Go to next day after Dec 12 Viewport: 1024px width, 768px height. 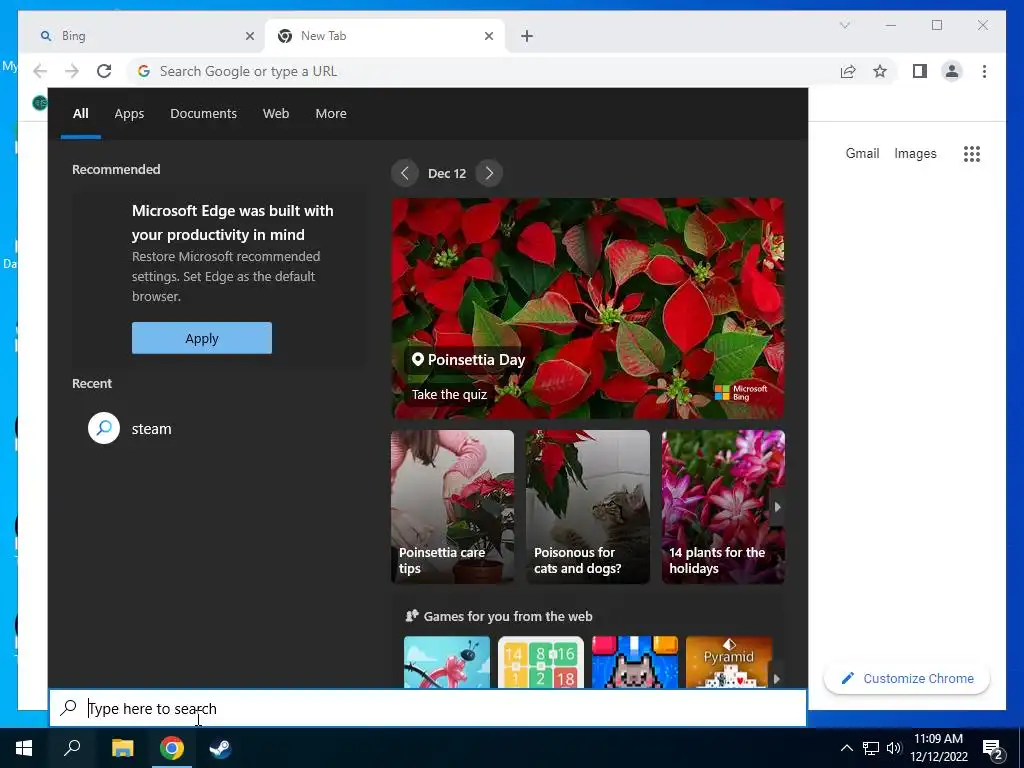click(489, 173)
